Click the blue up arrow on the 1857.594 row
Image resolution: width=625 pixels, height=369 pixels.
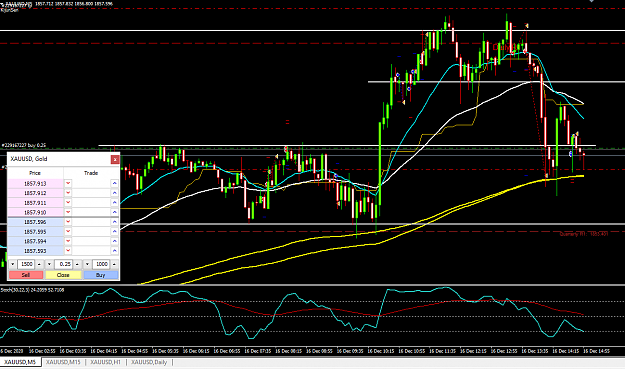(x=114, y=241)
